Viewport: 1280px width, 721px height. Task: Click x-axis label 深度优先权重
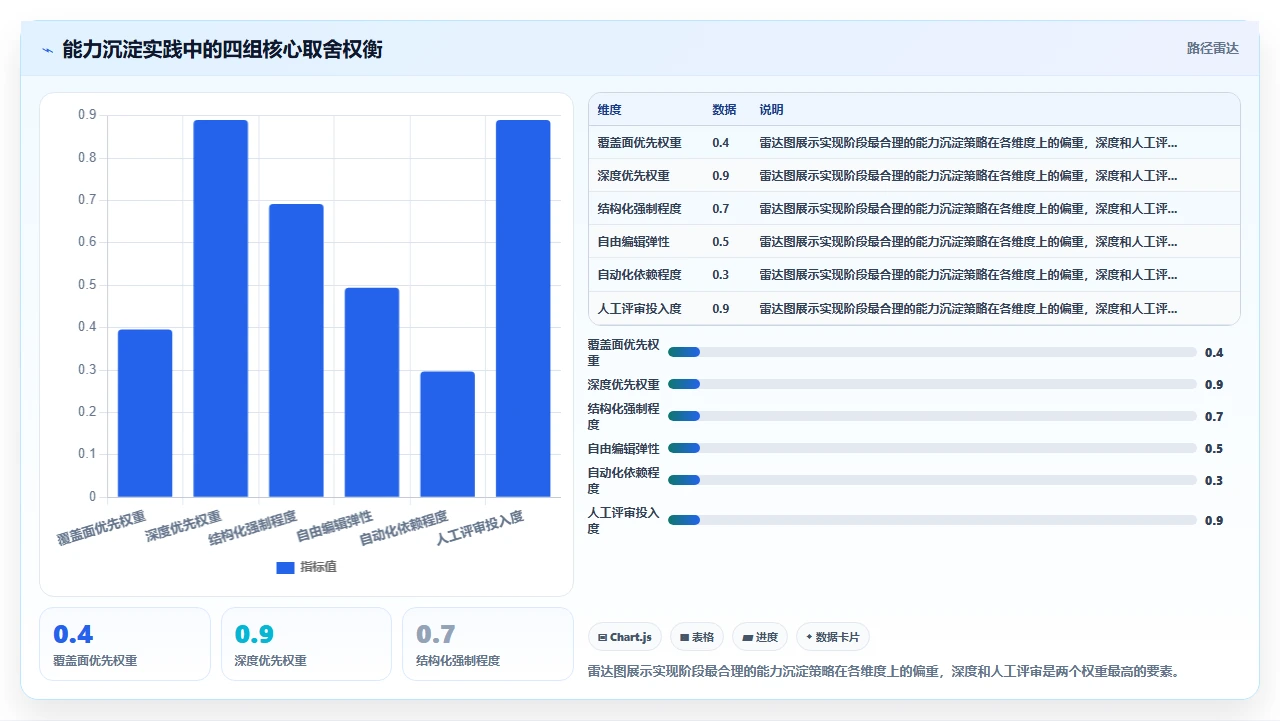184,526
